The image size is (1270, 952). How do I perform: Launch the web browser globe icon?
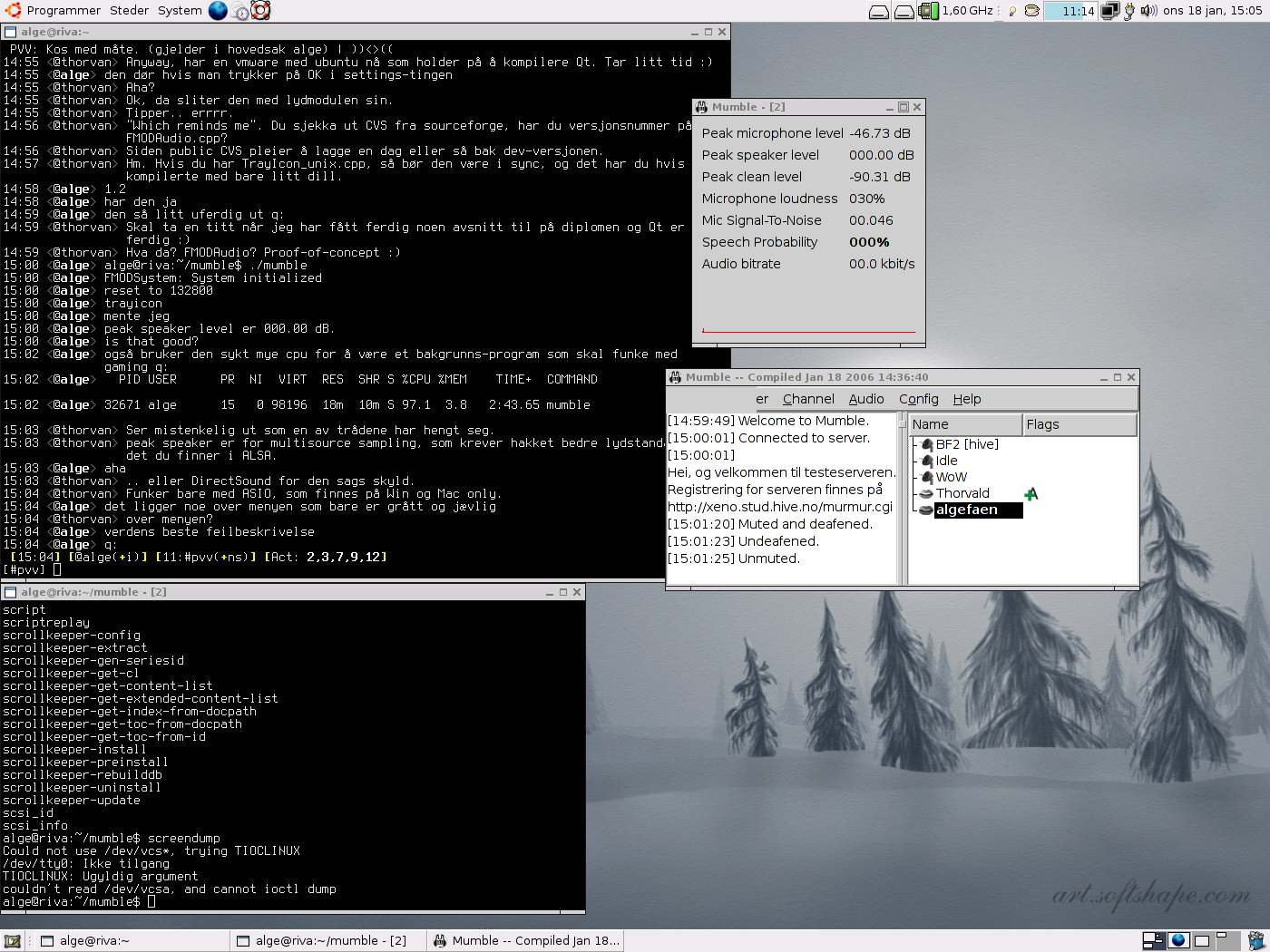point(218,10)
